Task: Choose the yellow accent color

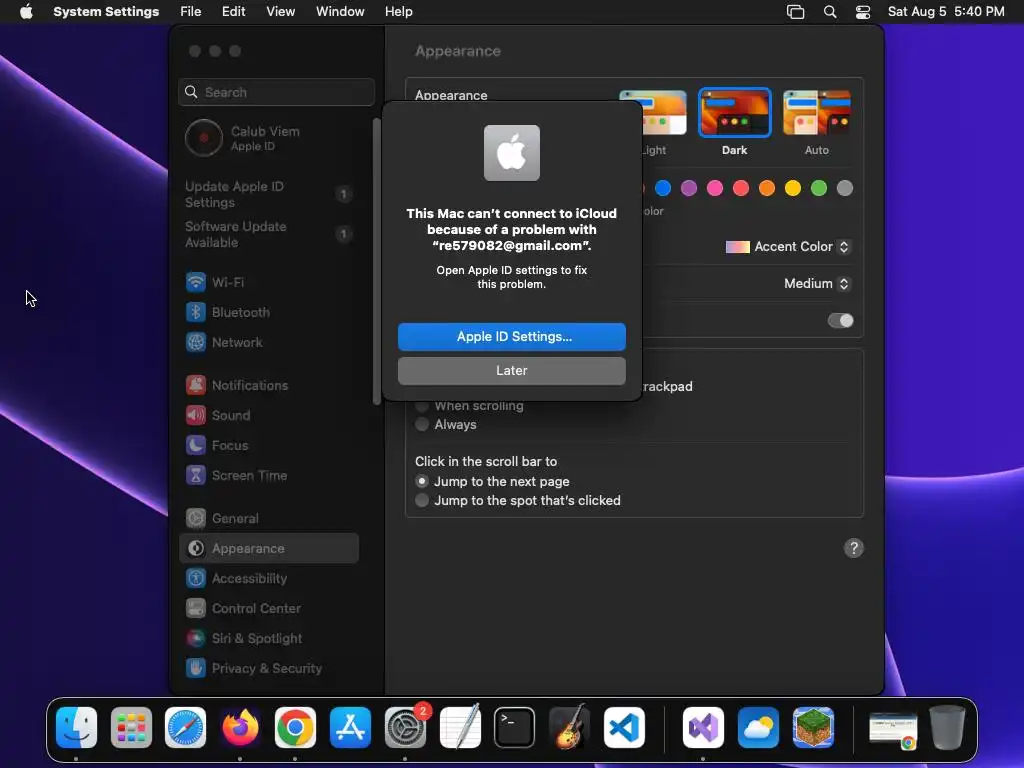Action: (x=793, y=188)
